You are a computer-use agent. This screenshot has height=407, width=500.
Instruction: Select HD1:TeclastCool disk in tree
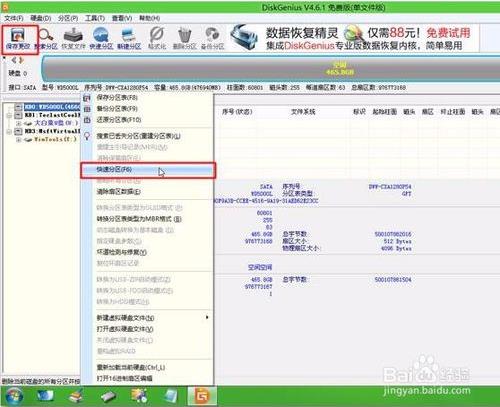pos(52,115)
